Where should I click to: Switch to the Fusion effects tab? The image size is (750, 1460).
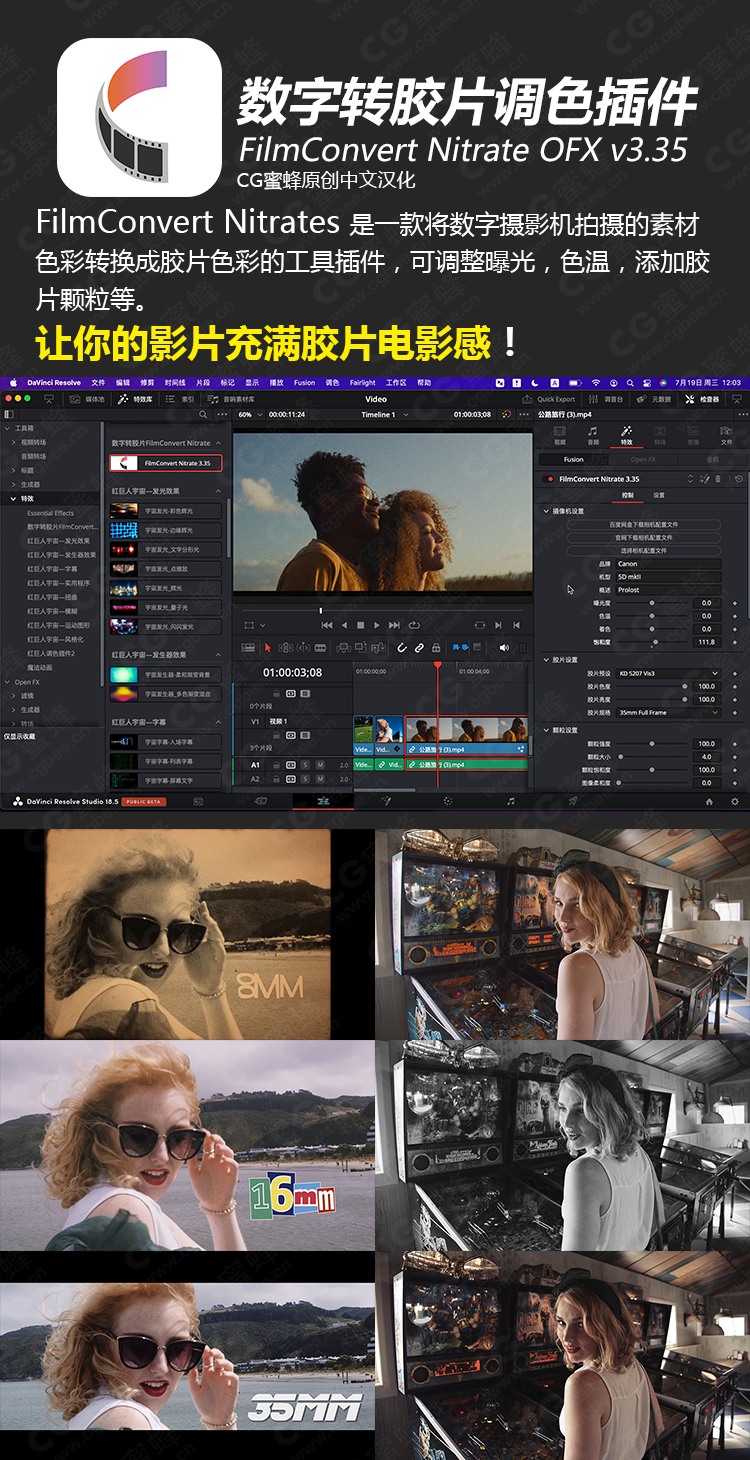pyautogui.click(x=573, y=459)
